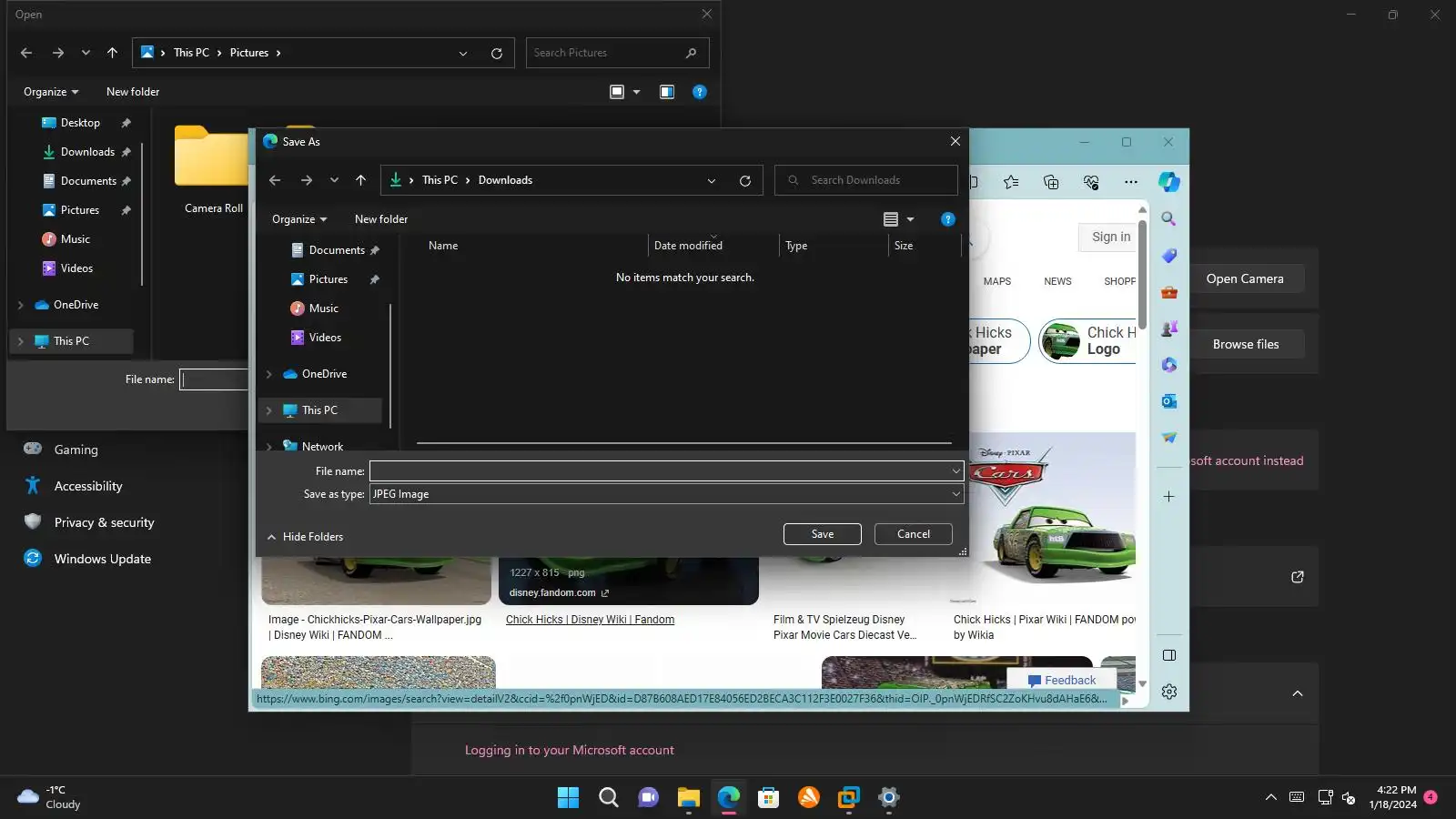Image resolution: width=1456 pixels, height=819 pixels.
Task: Select Documents in Save As navigation pane
Action: coord(336,250)
